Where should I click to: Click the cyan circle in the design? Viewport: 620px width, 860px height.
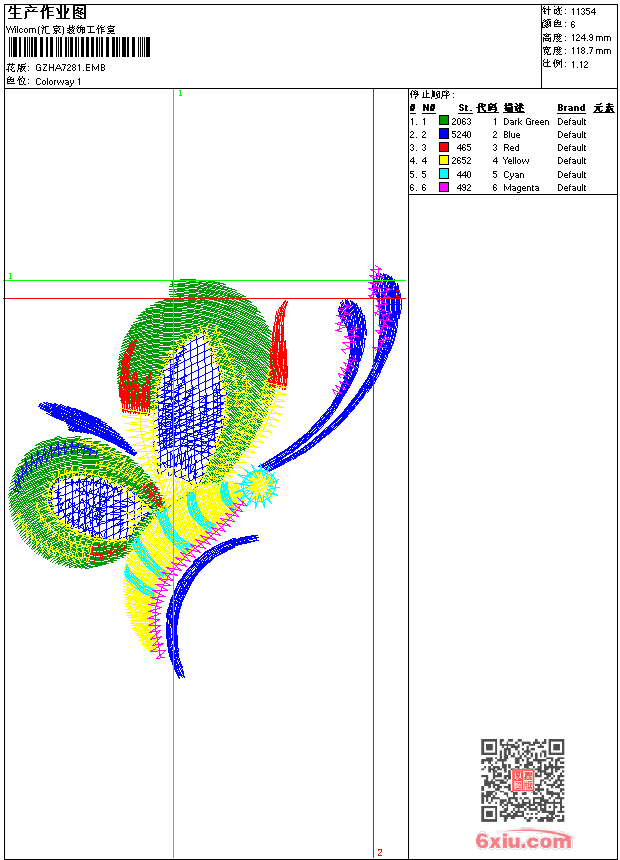(259, 486)
